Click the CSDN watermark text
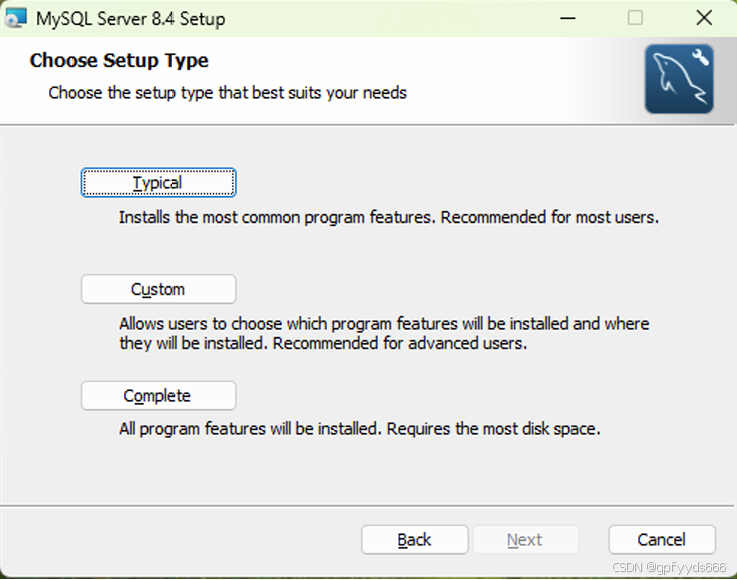This screenshot has width=737, height=580. click(669, 567)
